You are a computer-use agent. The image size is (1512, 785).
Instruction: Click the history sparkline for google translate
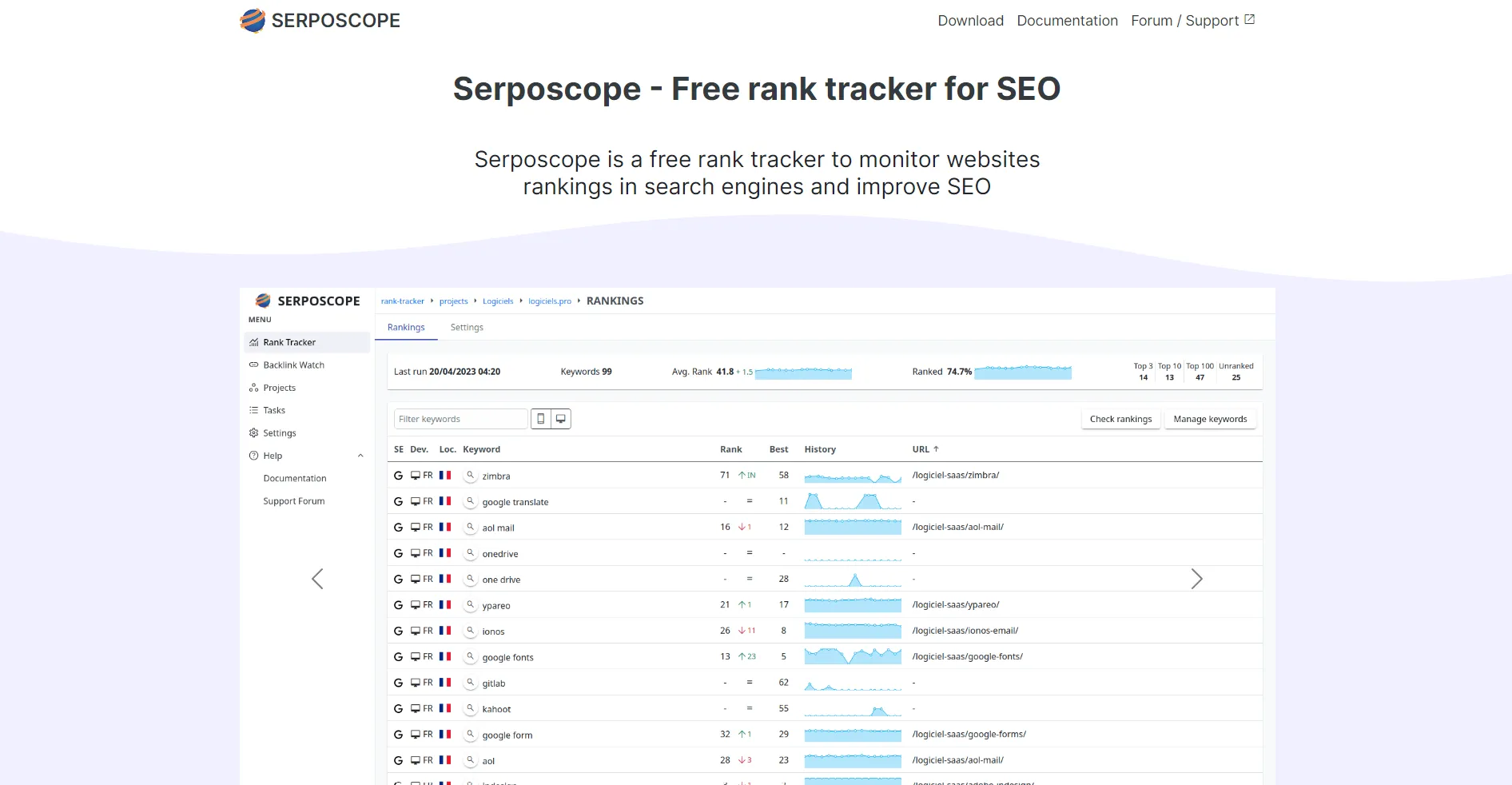(x=853, y=501)
